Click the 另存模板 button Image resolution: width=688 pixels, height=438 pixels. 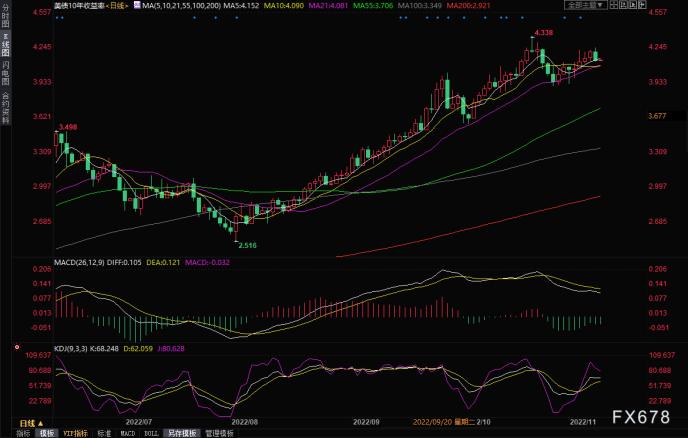click(x=182, y=433)
